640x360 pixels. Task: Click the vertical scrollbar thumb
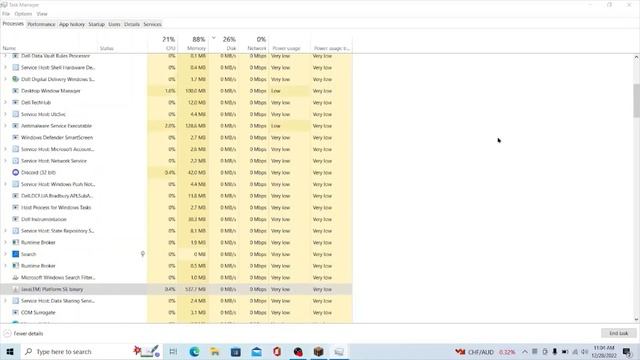(636, 100)
